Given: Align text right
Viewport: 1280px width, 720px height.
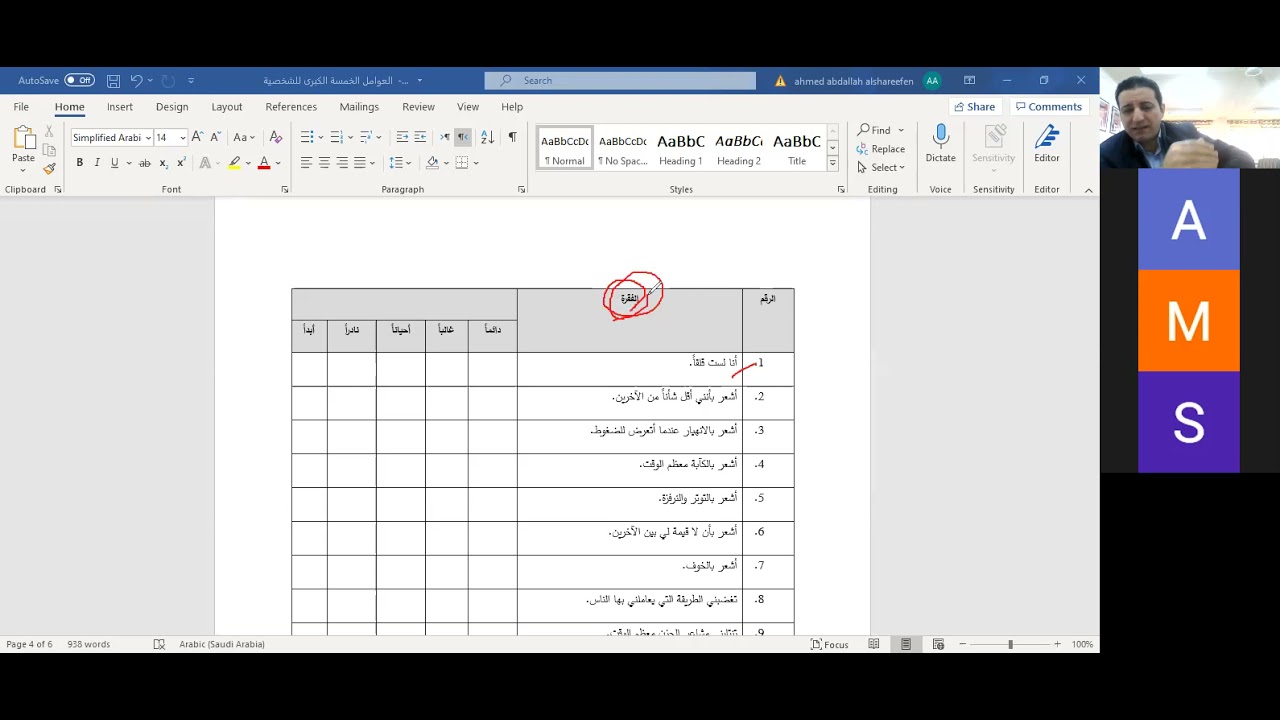Looking at the screenshot, I should click(x=342, y=163).
